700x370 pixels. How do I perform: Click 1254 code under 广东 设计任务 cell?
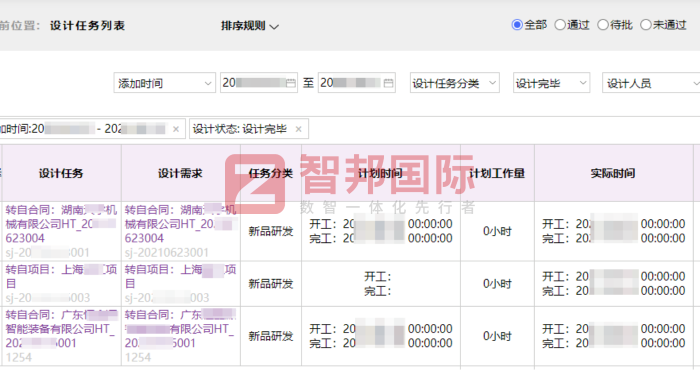tap(19, 358)
